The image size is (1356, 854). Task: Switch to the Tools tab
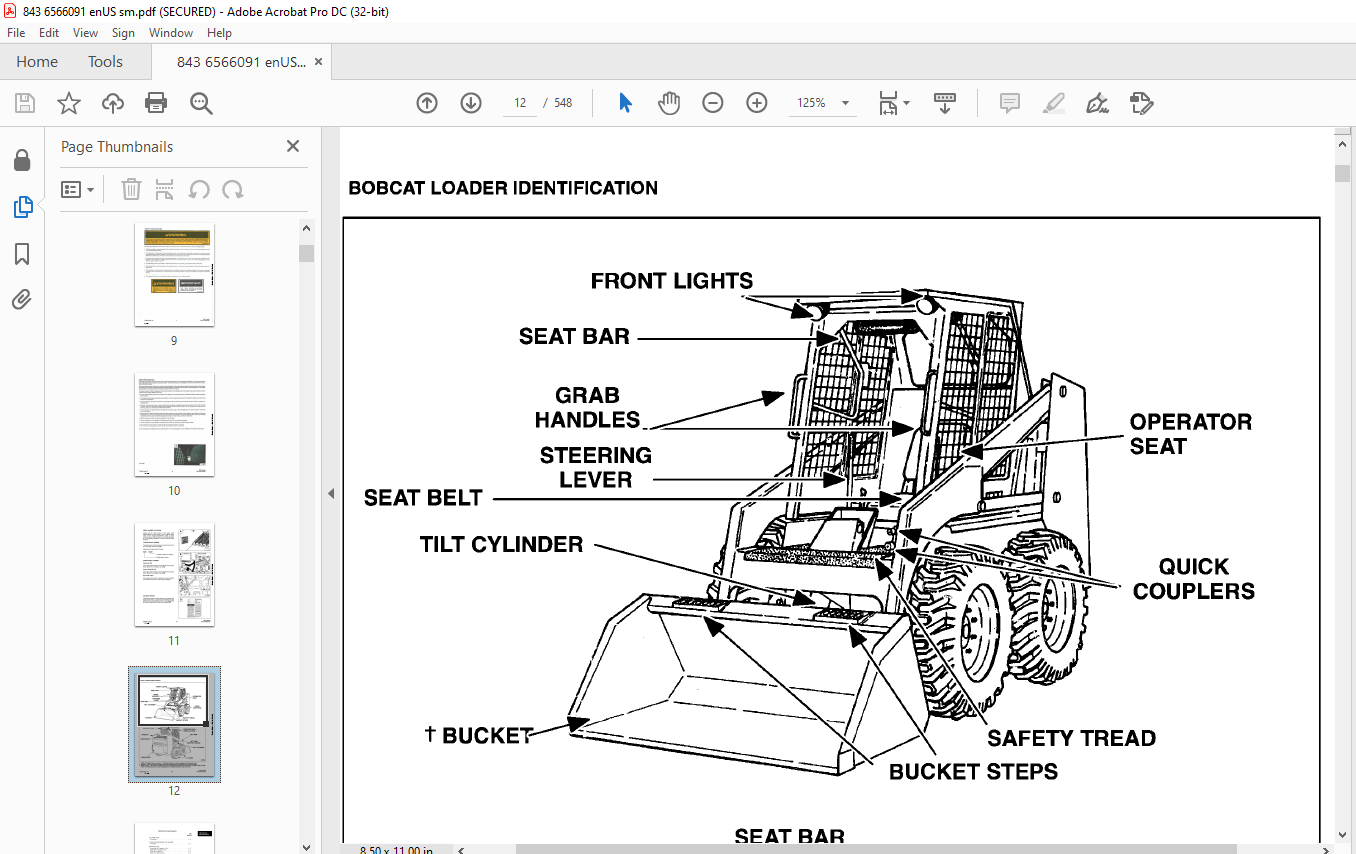point(105,62)
